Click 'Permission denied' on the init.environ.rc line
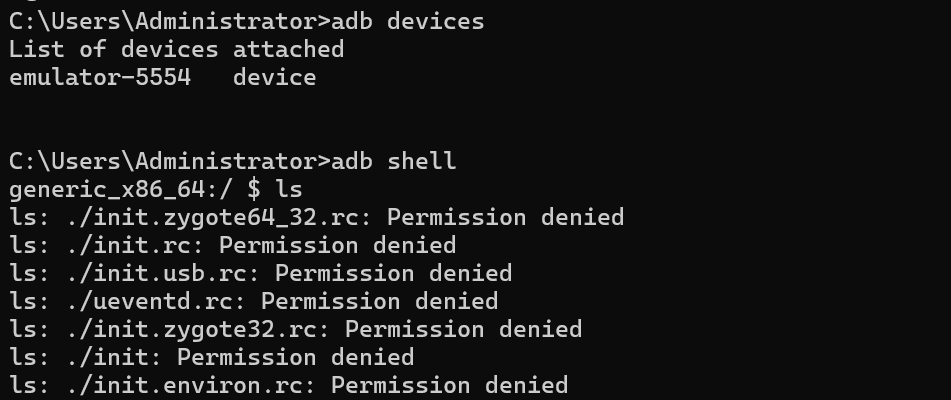Image resolution: width=951 pixels, height=400 pixels. (x=449, y=384)
